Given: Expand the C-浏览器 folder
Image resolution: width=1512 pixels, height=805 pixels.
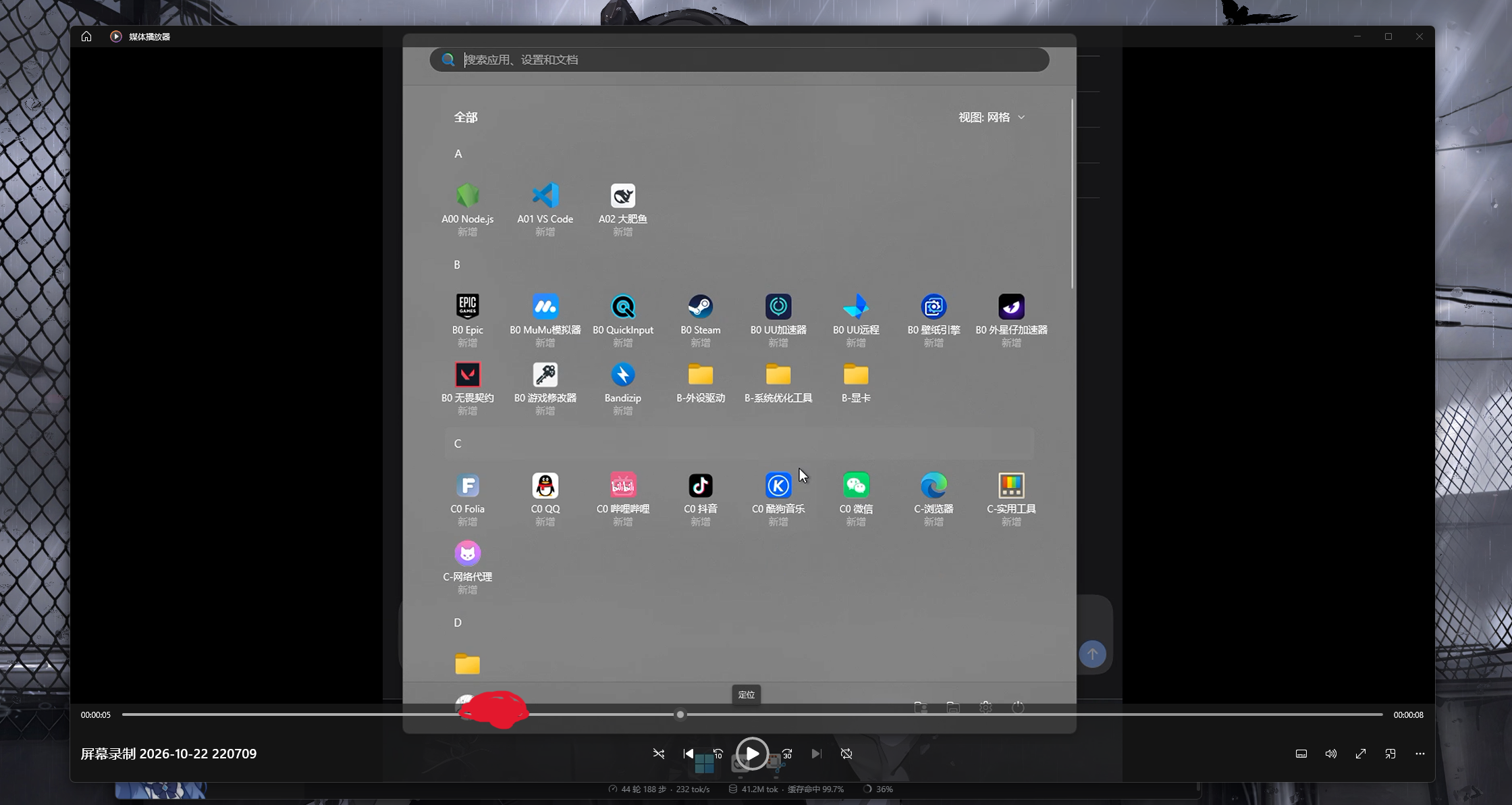Looking at the screenshot, I should [x=934, y=486].
